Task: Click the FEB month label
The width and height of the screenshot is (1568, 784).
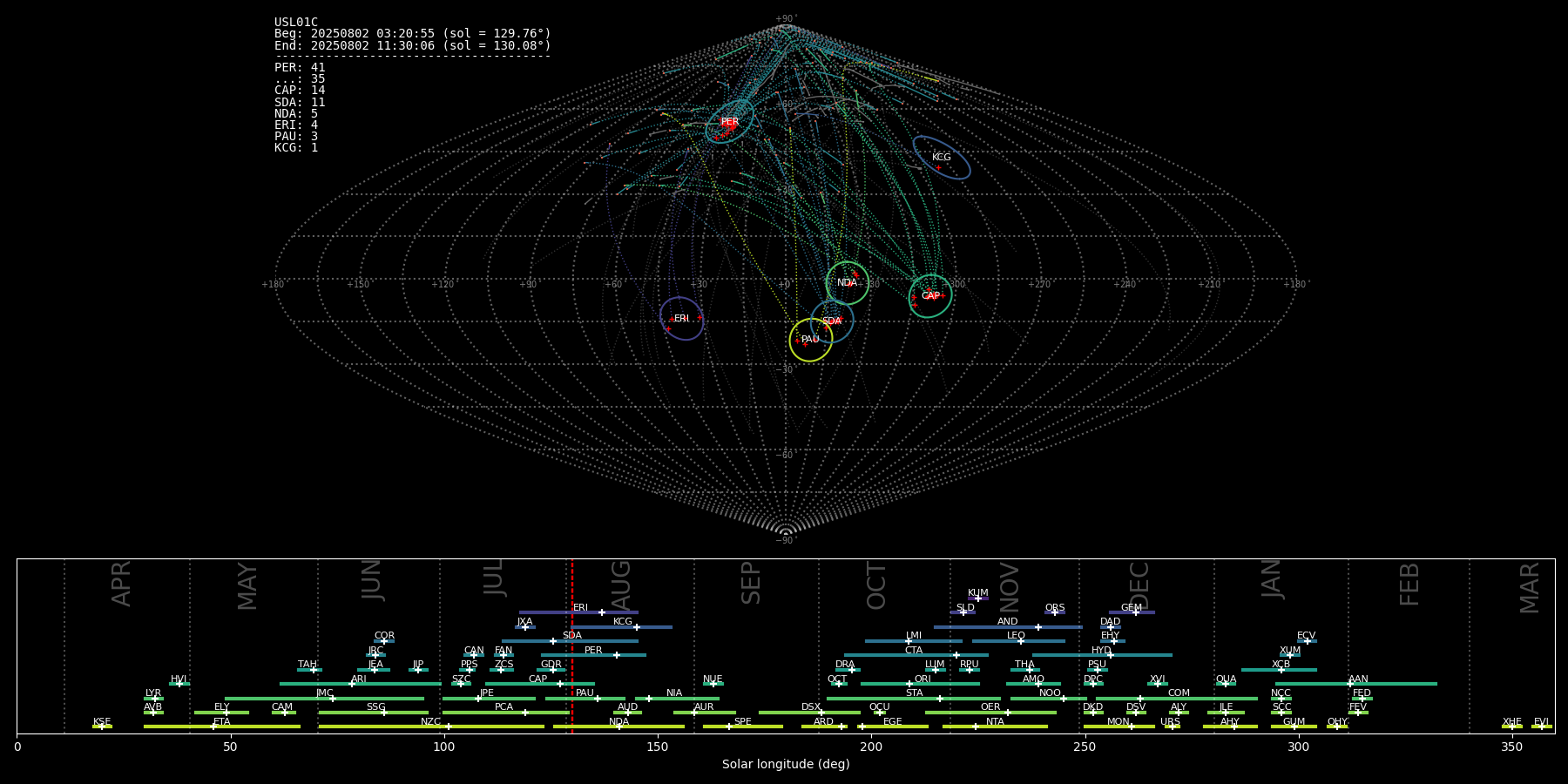Action: pos(1409,585)
